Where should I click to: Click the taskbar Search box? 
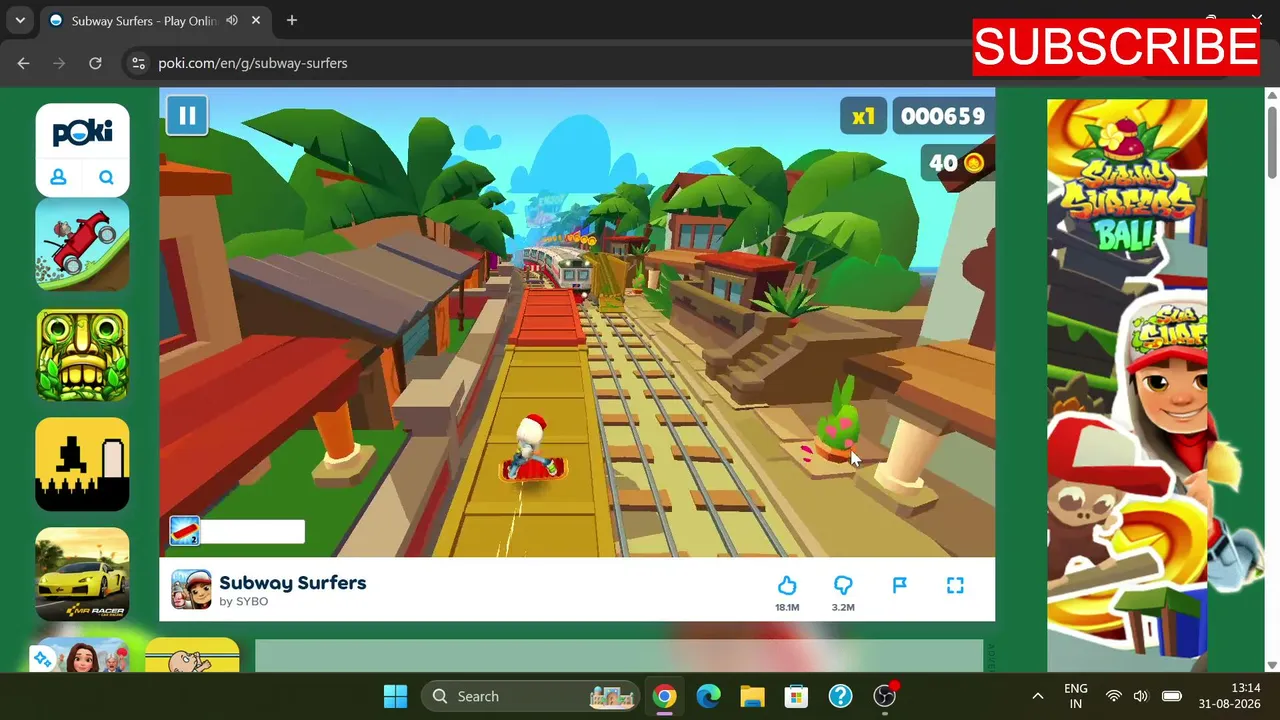click(x=530, y=696)
